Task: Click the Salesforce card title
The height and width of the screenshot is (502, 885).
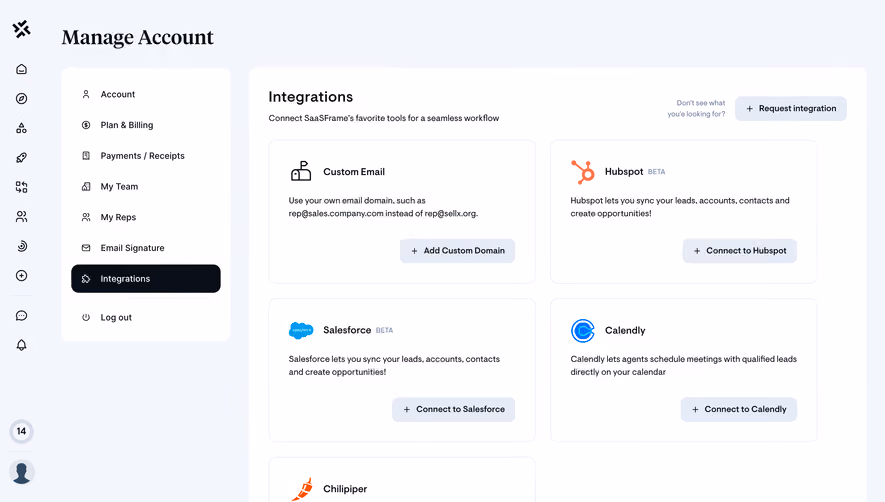Action: pos(347,330)
